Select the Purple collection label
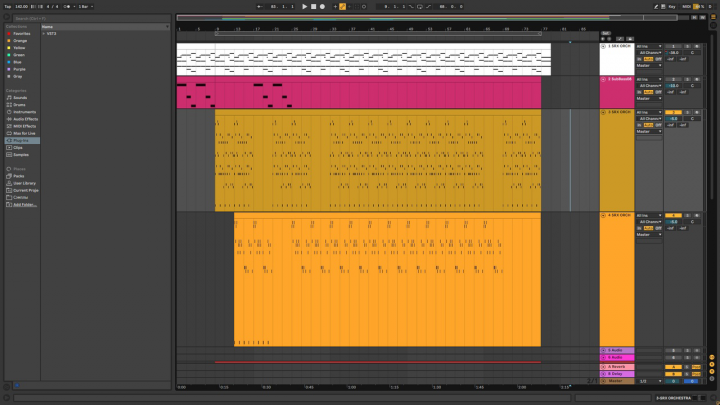Screen dimensions: 720x405 click(19, 69)
